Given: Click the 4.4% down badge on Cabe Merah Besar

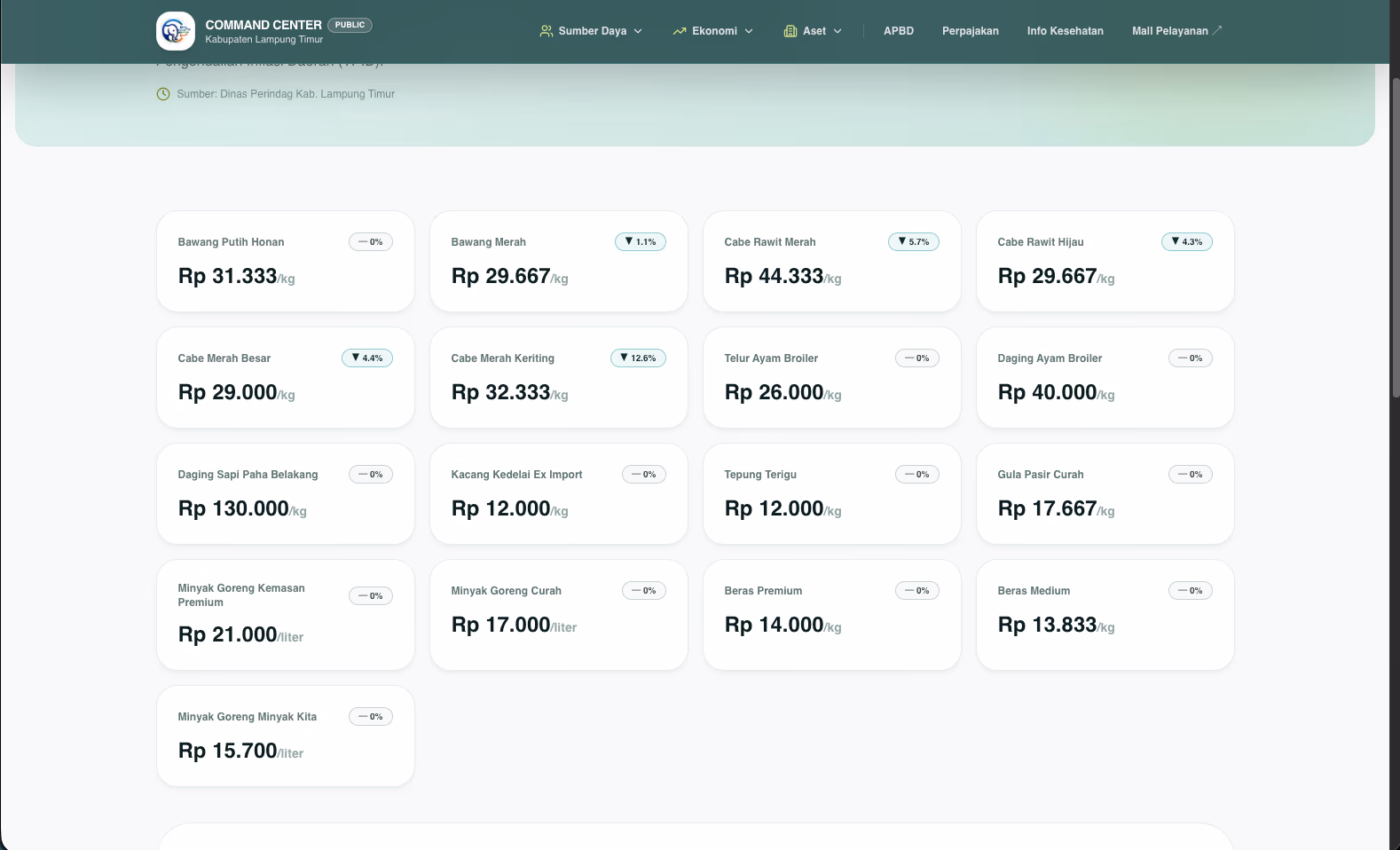Looking at the screenshot, I should [367, 358].
